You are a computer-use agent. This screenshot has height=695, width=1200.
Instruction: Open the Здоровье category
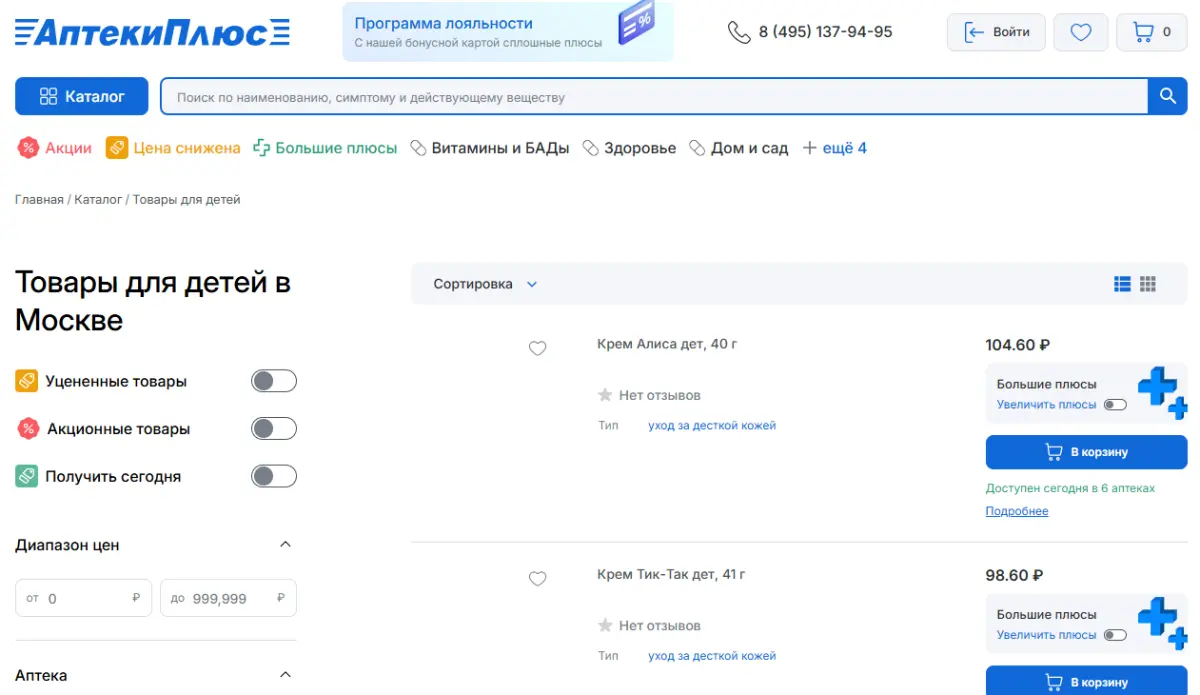pos(629,148)
